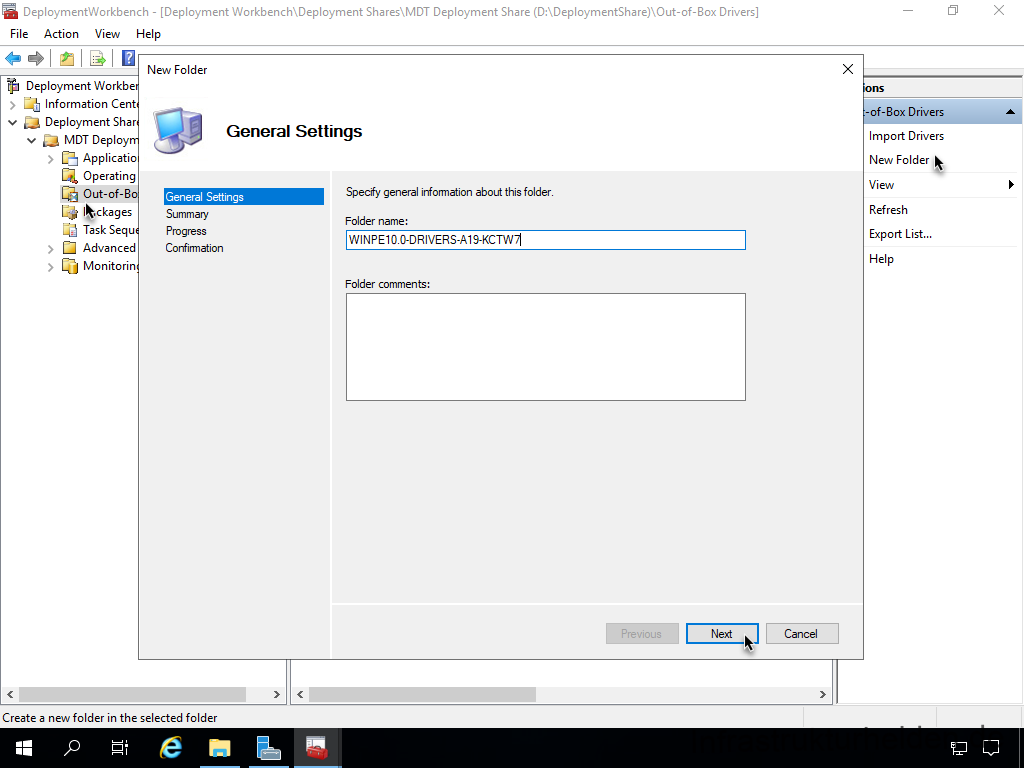Click the center pane horizontal scrollbar thumb

422,694
